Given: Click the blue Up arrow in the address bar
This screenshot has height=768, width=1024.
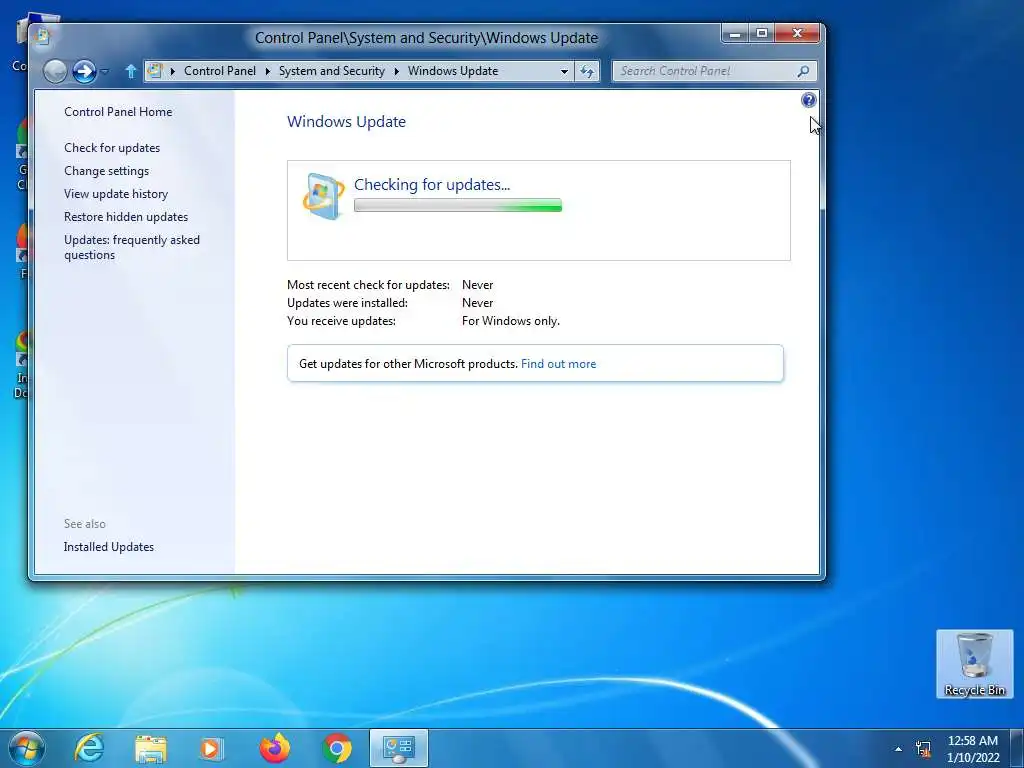Looking at the screenshot, I should coord(130,71).
